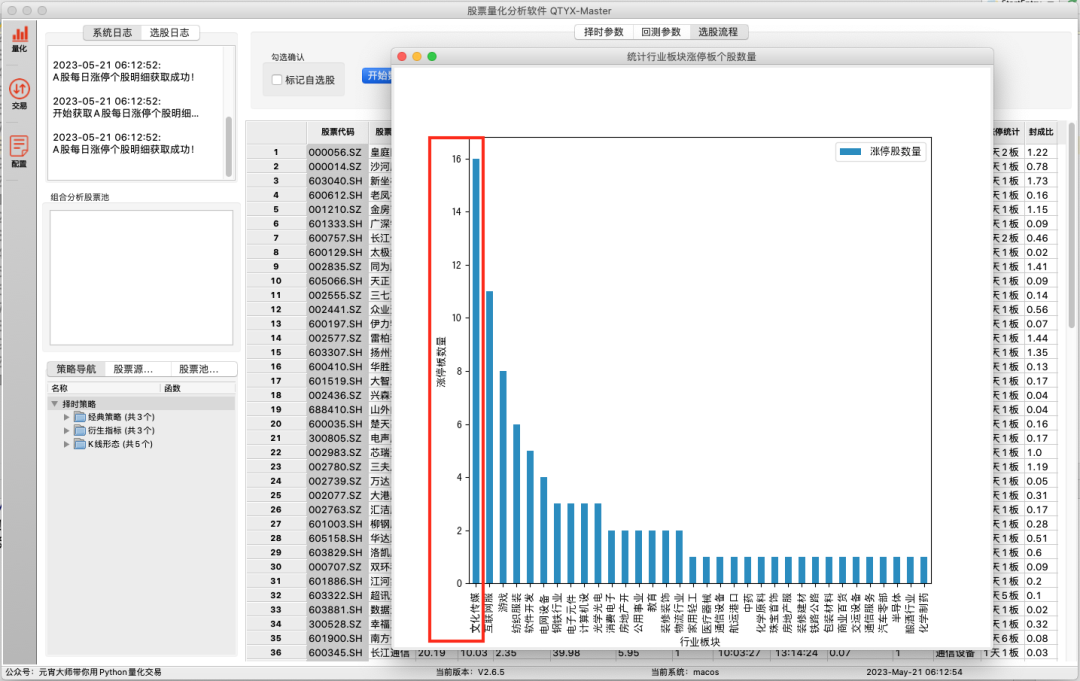This screenshot has height=681, width=1080.
Task: Click the 互联网服务 bar in the chart
Action: (x=490, y=437)
